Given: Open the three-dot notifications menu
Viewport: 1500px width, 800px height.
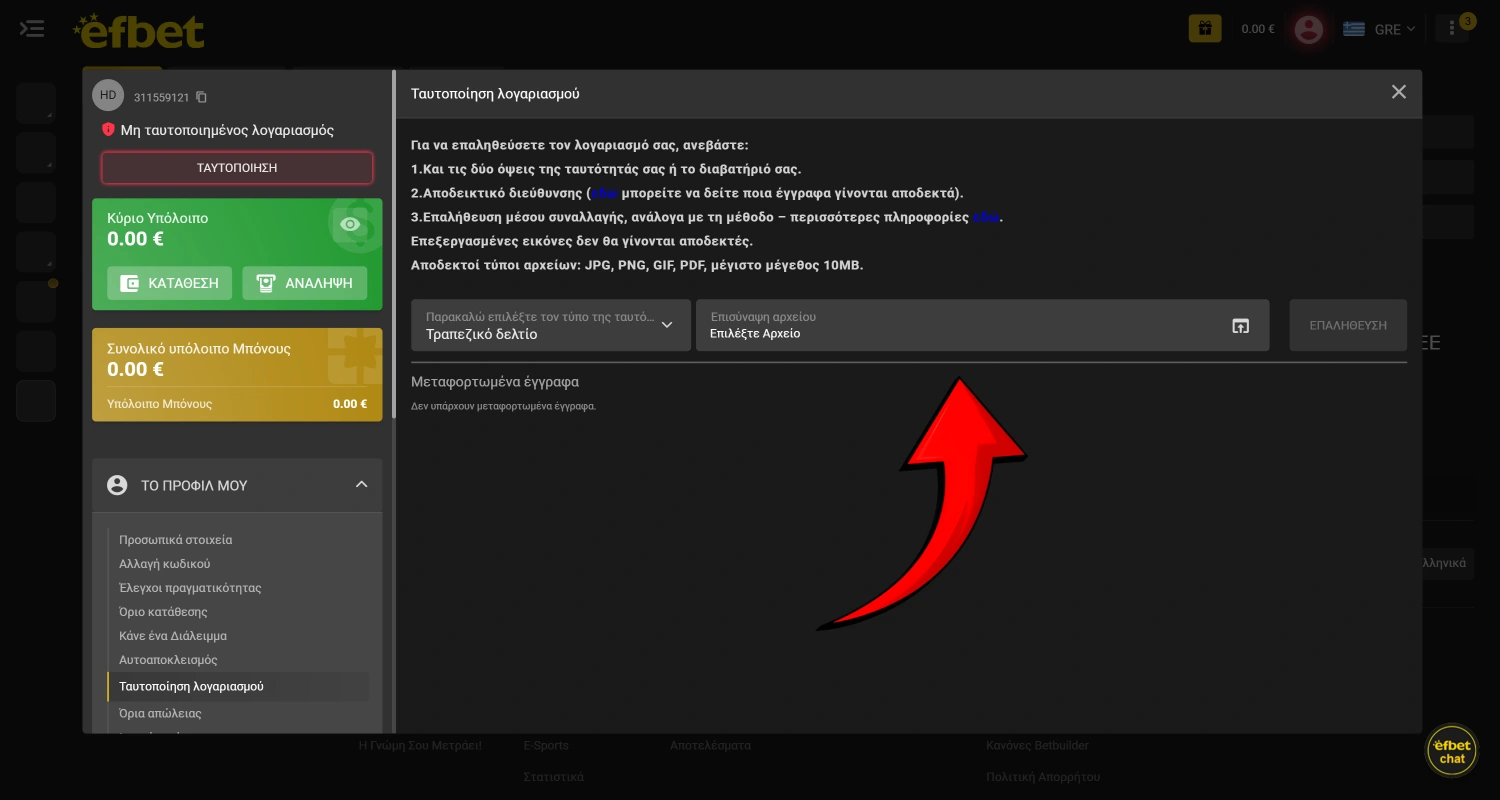Looking at the screenshot, I should point(1451,29).
